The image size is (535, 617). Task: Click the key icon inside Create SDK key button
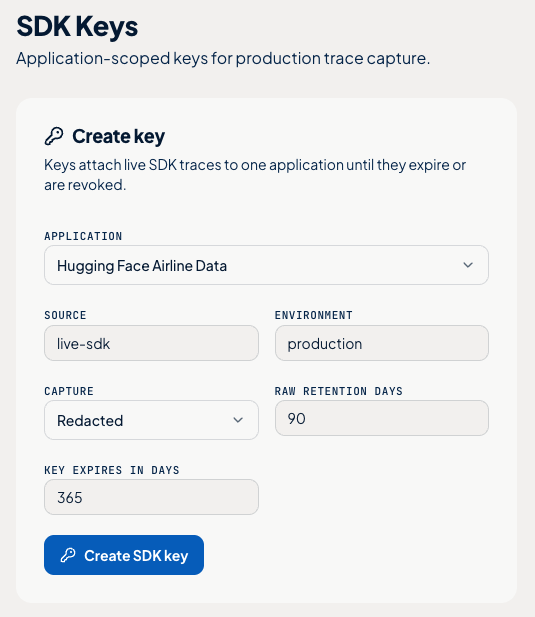pyautogui.click(x=68, y=555)
